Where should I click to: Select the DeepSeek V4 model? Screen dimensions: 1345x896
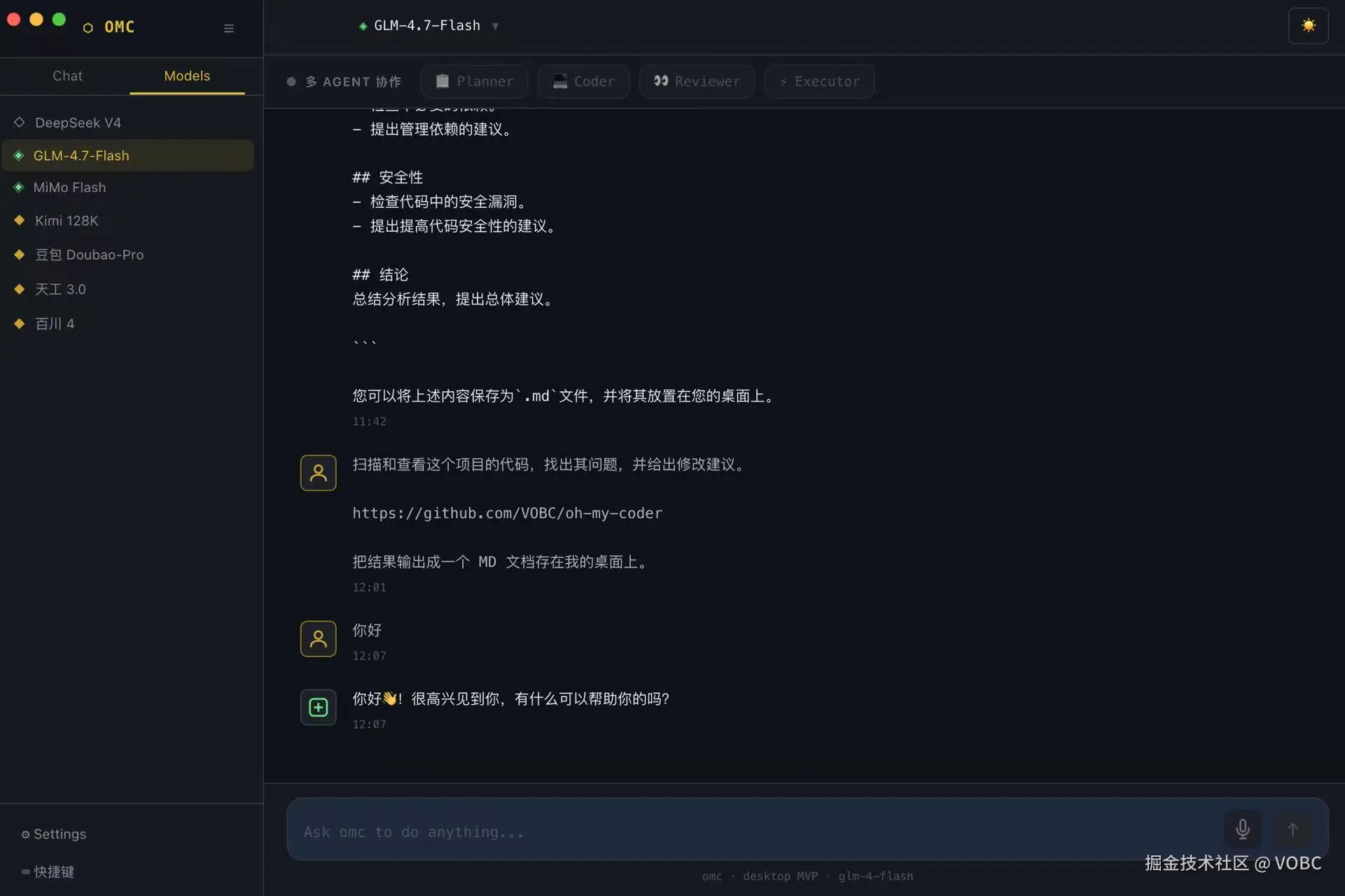[127, 122]
